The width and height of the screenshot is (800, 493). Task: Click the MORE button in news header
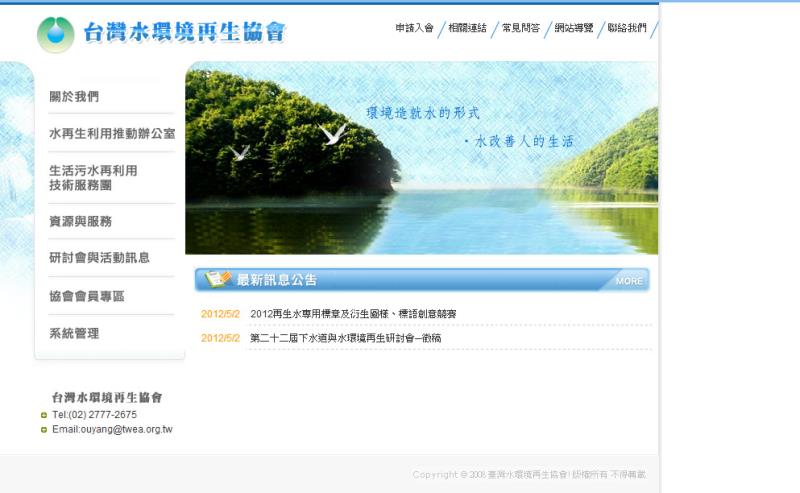point(629,281)
